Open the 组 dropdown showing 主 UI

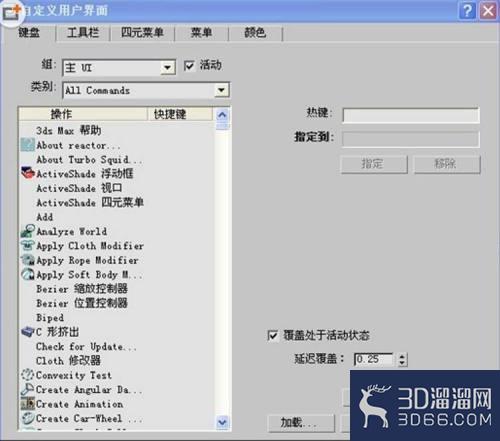click(x=119, y=68)
